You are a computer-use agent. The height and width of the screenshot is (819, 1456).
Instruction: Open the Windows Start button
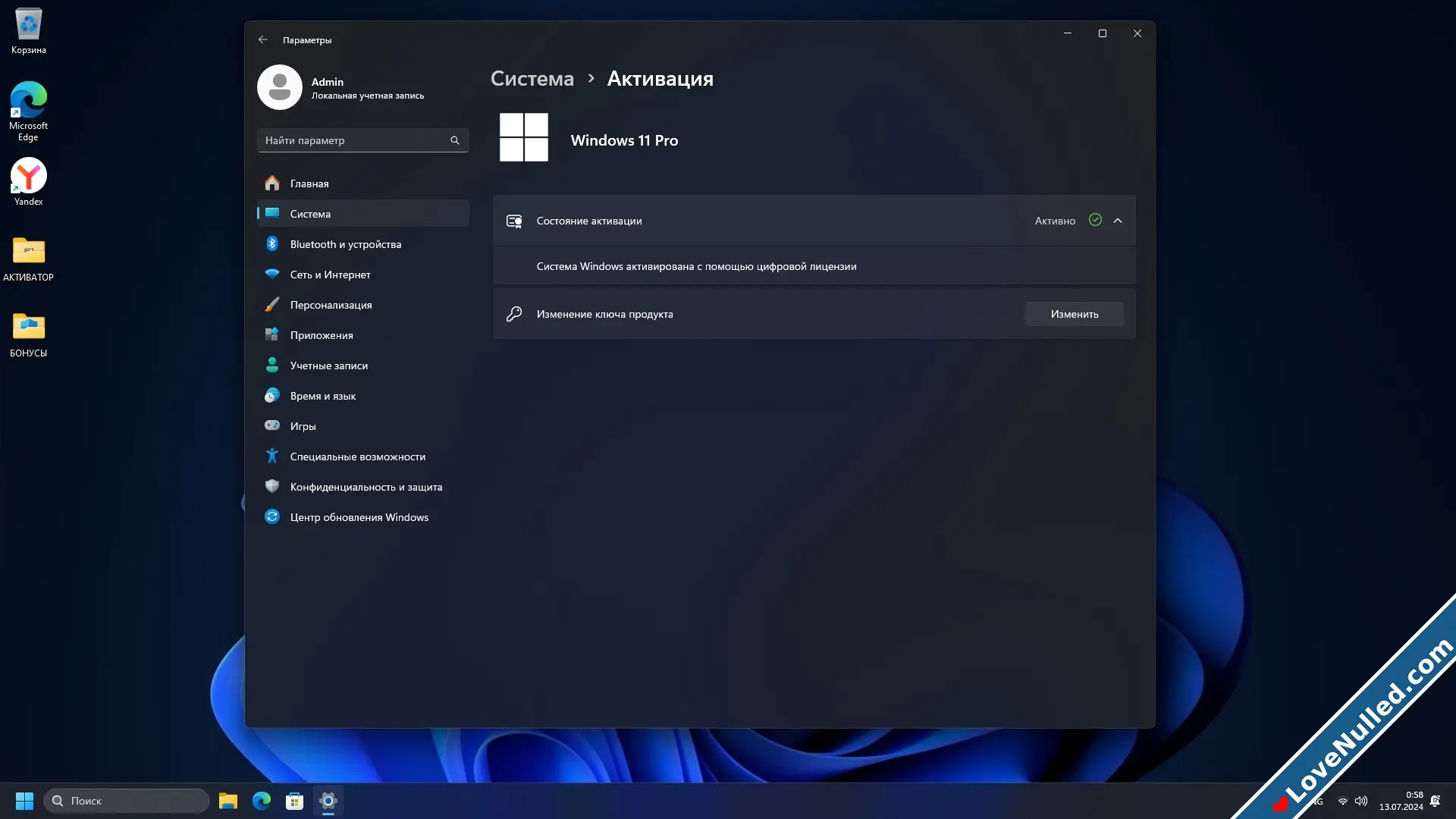click(24, 801)
